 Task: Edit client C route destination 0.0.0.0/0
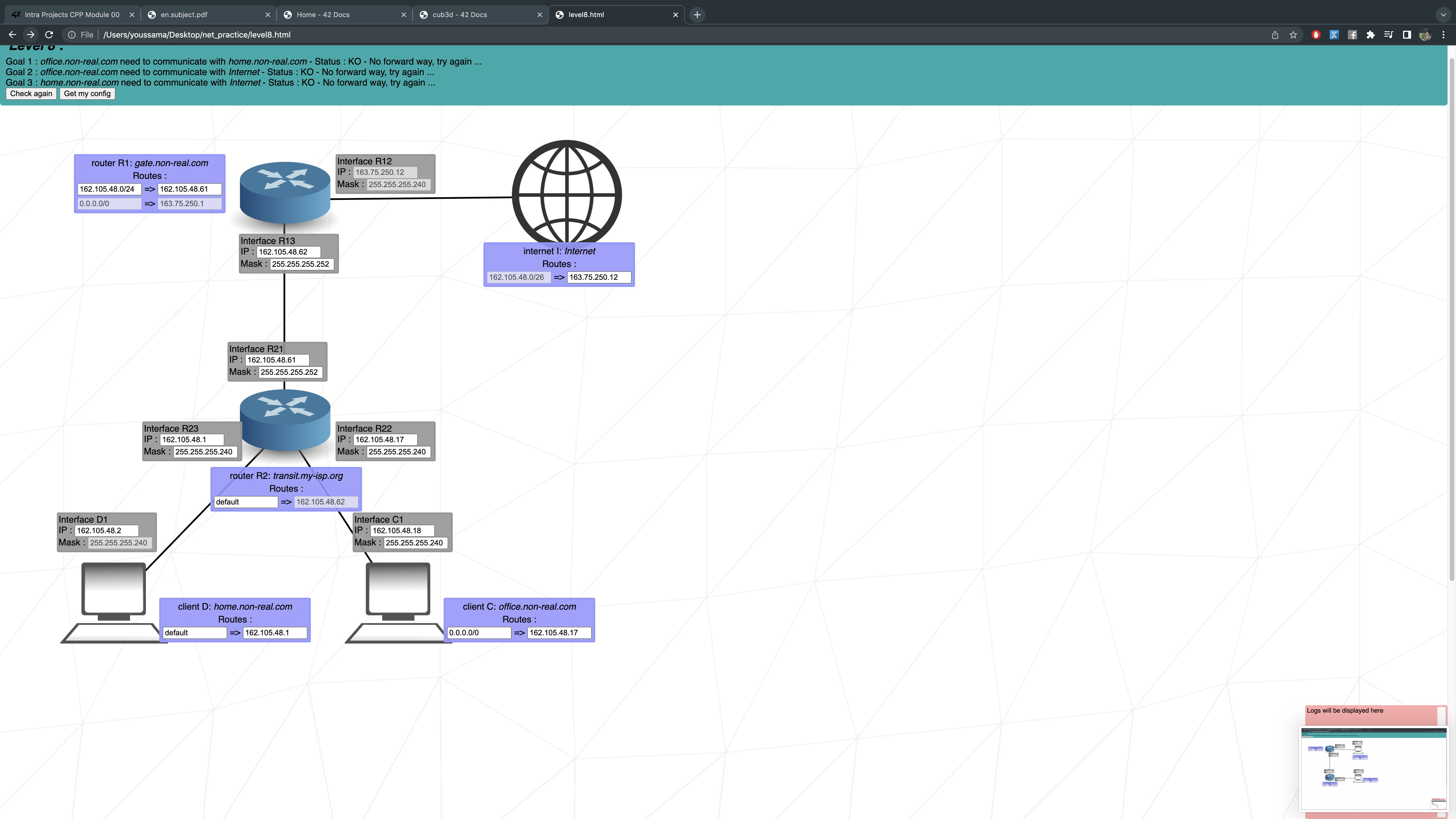click(x=479, y=633)
